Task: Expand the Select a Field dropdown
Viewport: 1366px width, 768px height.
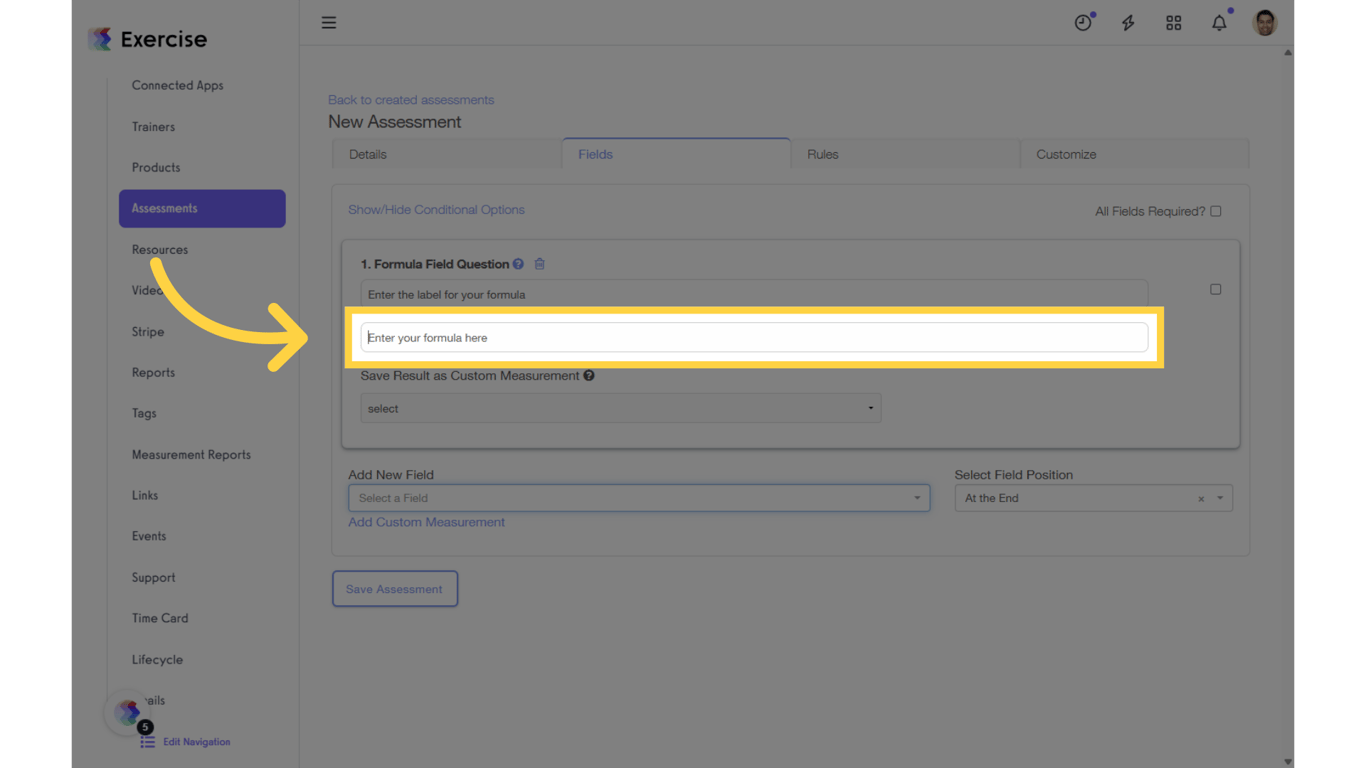Action: 639,497
